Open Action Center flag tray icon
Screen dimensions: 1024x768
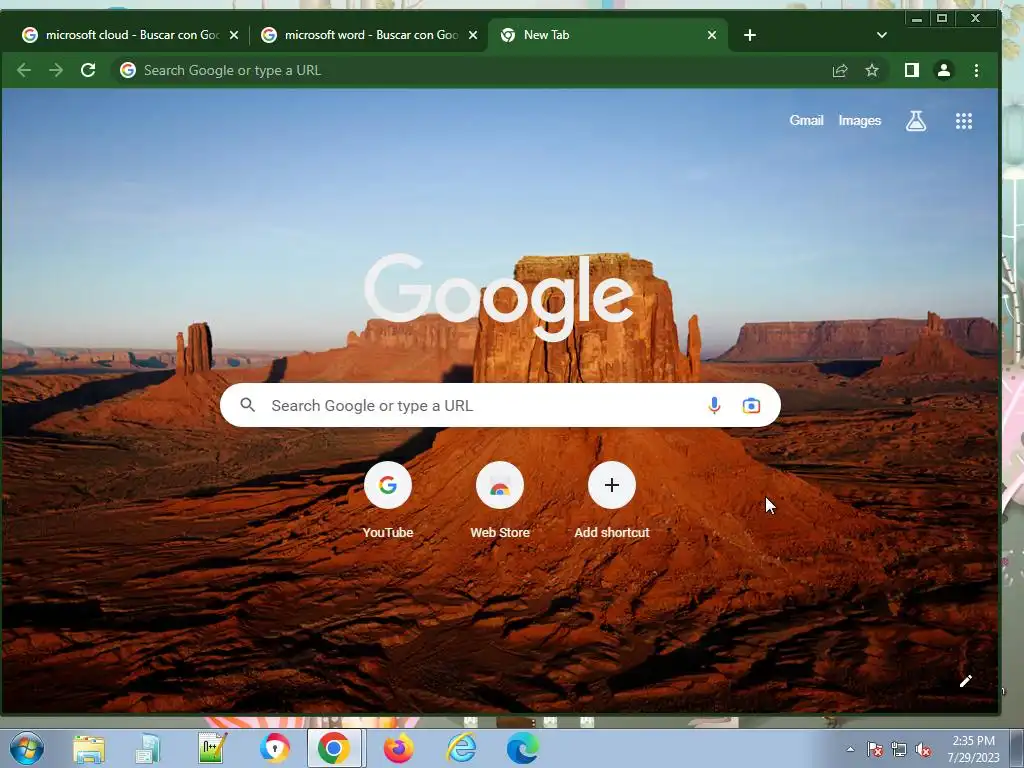coord(874,749)
